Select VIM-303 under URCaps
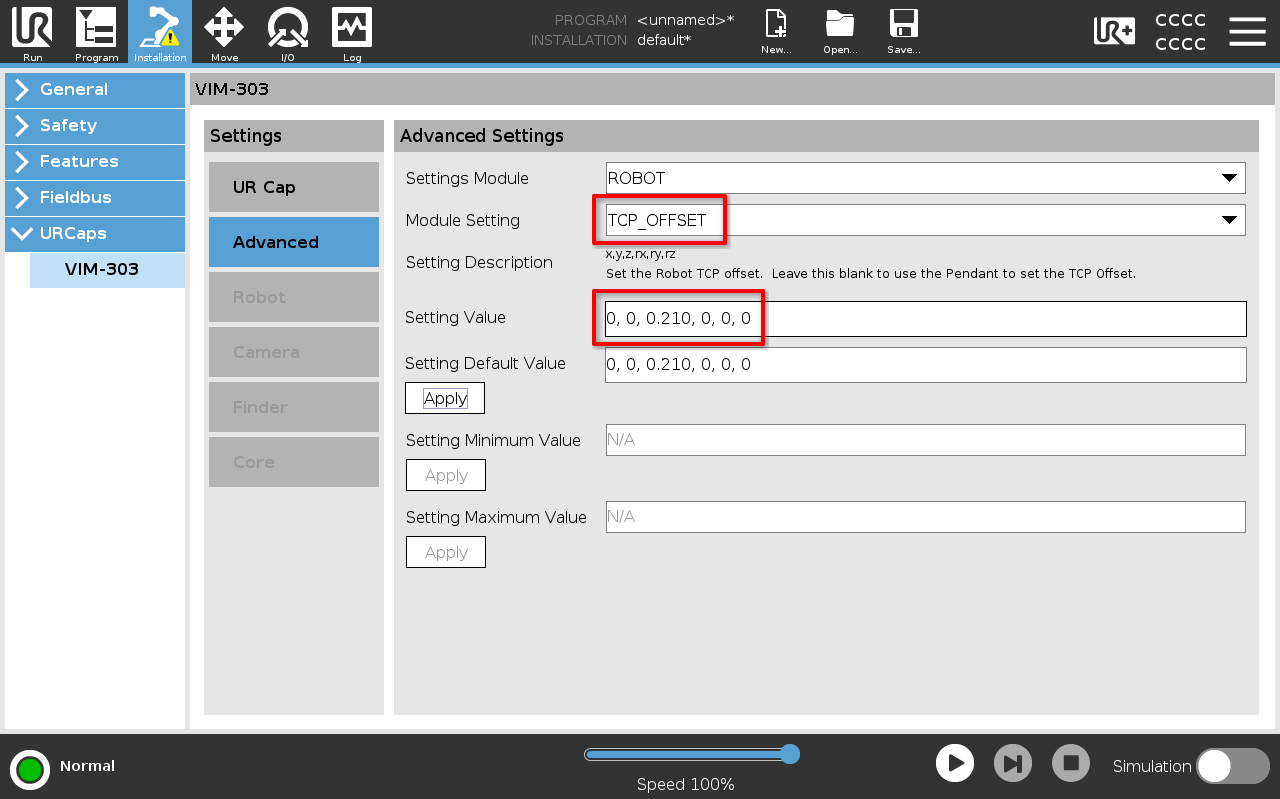This screenshot has height=799, width=1280. pos(107,270)
